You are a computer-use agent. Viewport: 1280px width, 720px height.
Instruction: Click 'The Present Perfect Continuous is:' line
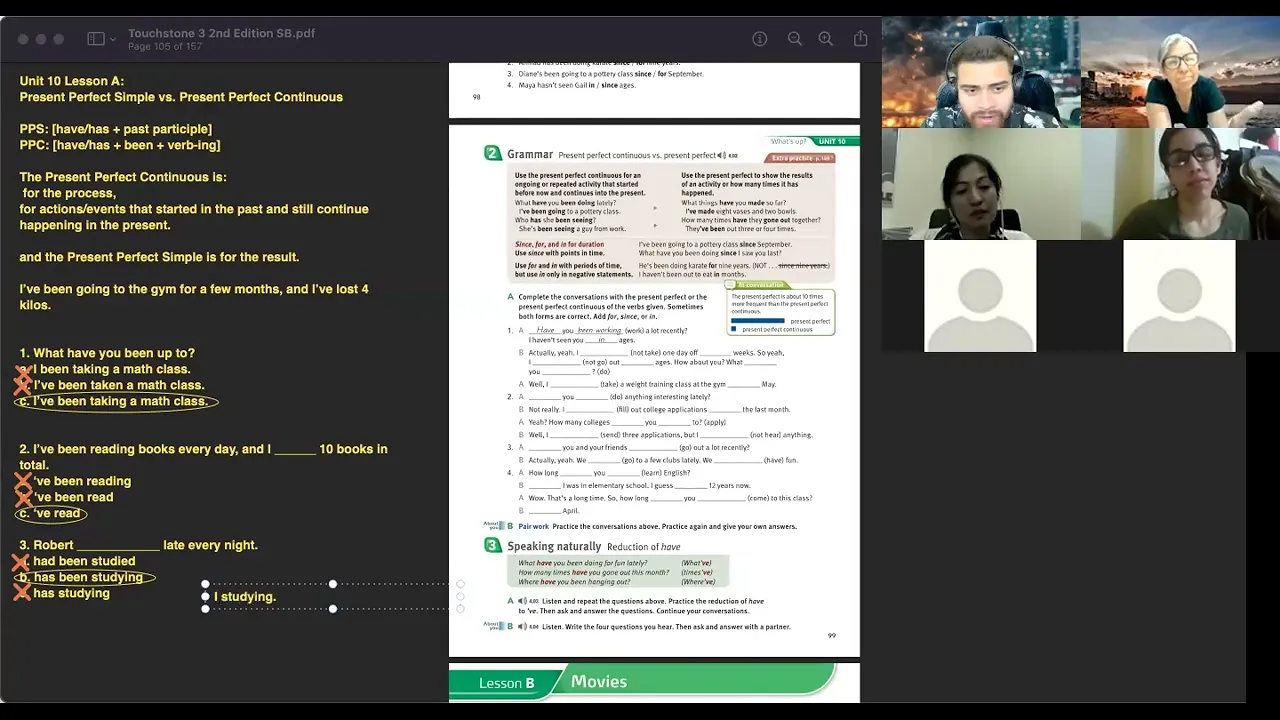click(123, 177)
